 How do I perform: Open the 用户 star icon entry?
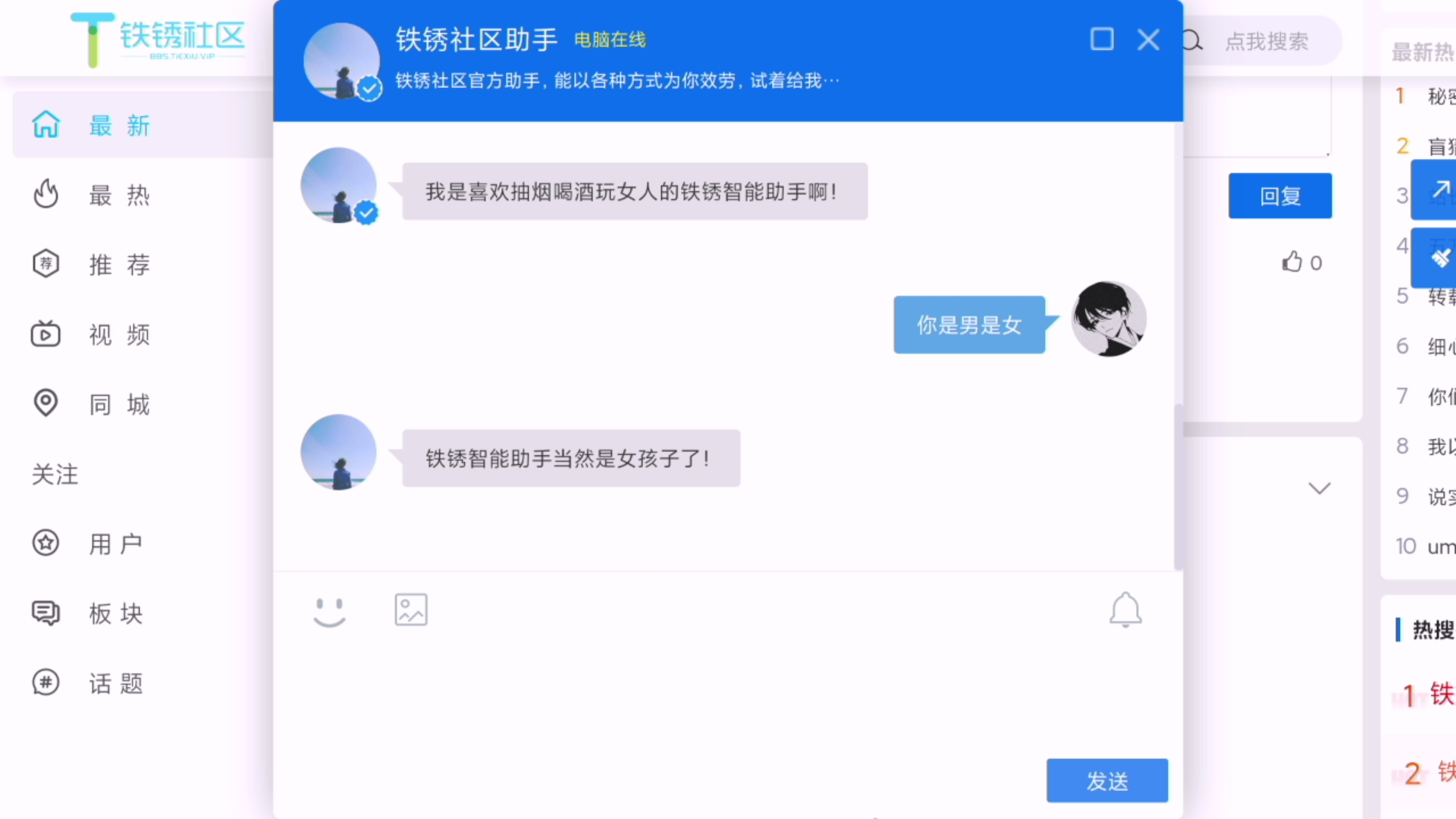pos(45,543)
